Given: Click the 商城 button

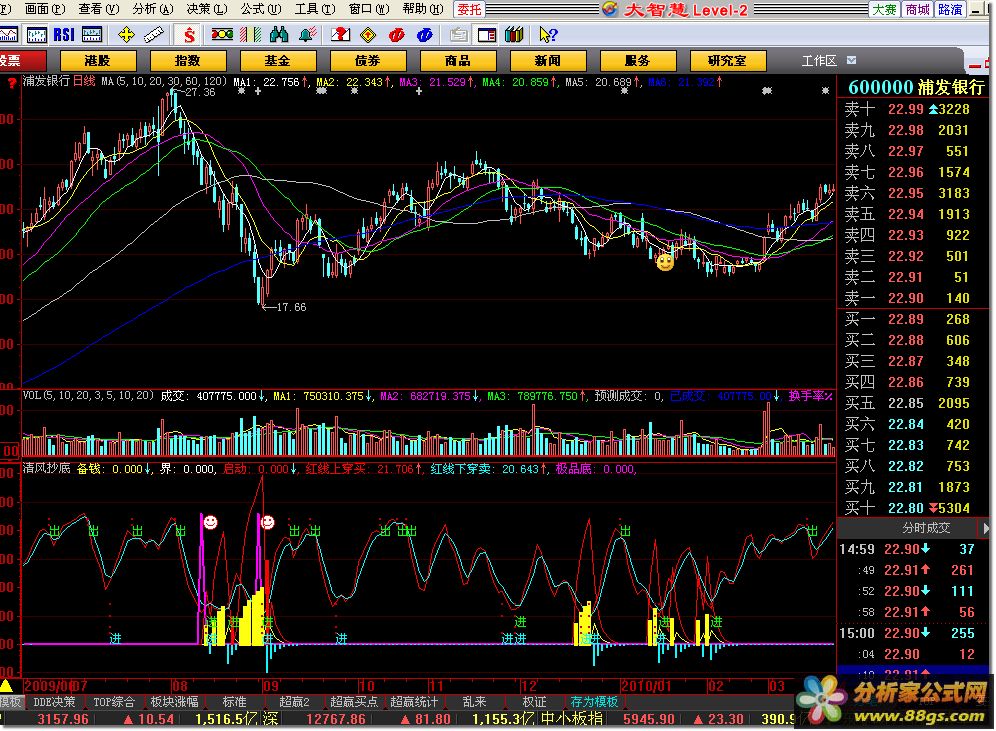Looking at the screenshot, I should tap(917, 10).
